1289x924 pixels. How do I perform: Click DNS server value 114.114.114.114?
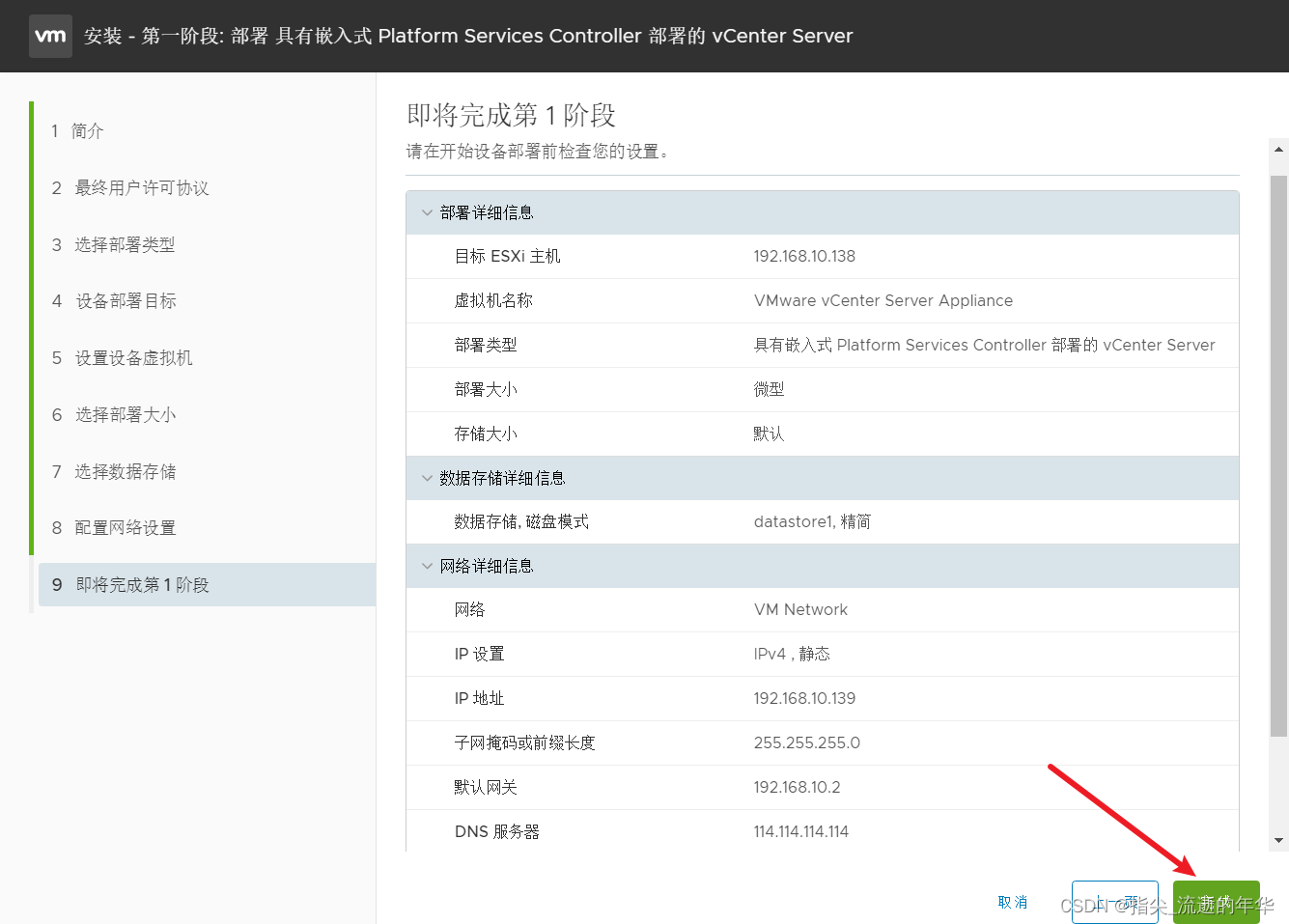click(800, 831)
